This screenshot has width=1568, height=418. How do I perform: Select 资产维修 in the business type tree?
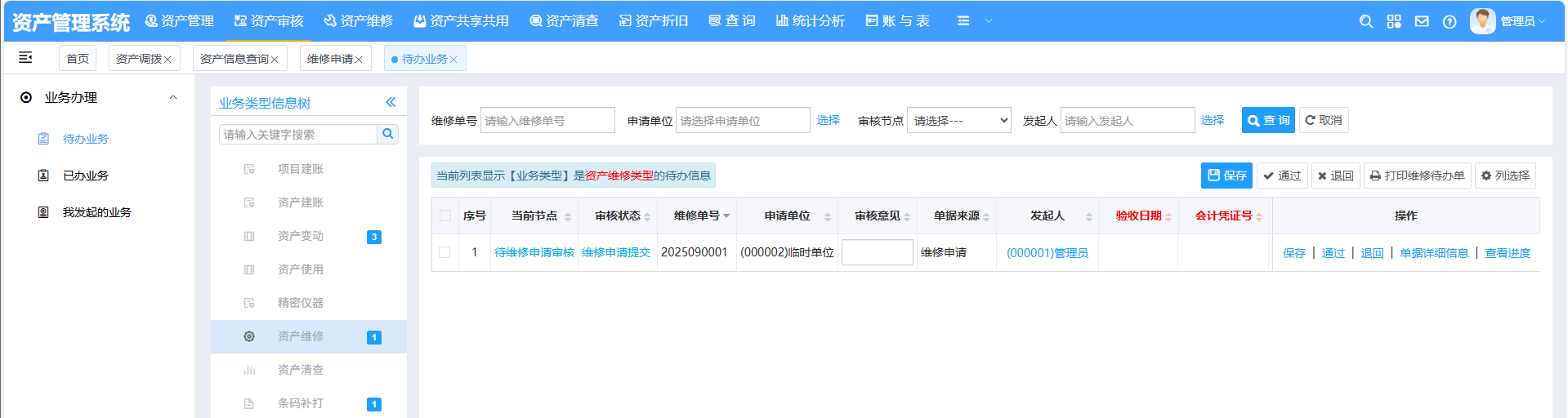300,336
